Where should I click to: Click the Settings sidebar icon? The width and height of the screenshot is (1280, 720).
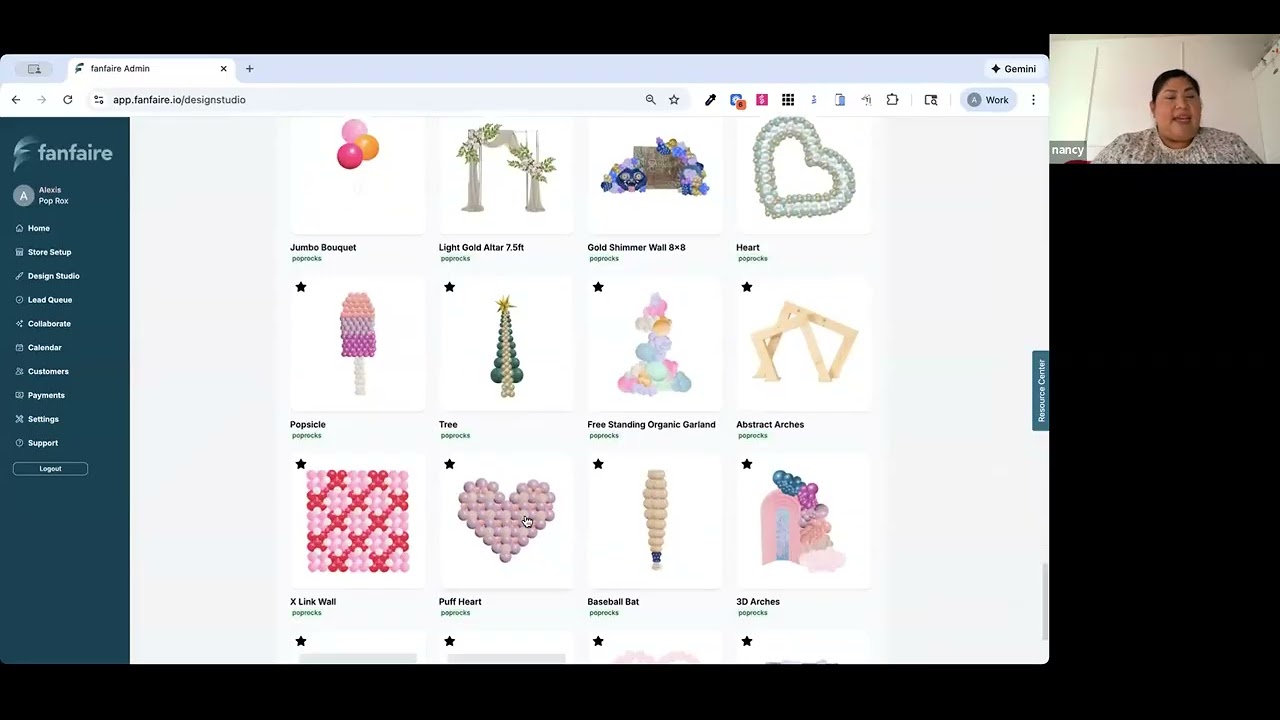tap(20, 419)
